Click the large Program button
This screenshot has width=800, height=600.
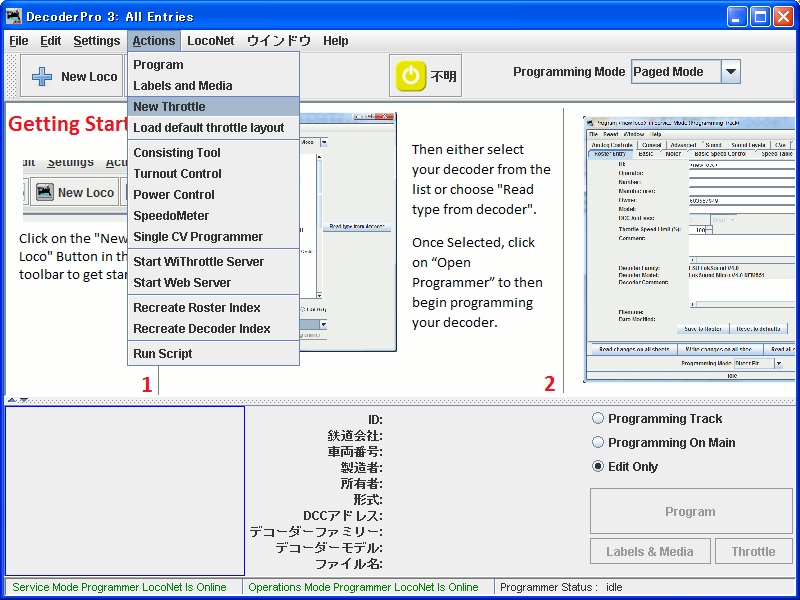691,511
